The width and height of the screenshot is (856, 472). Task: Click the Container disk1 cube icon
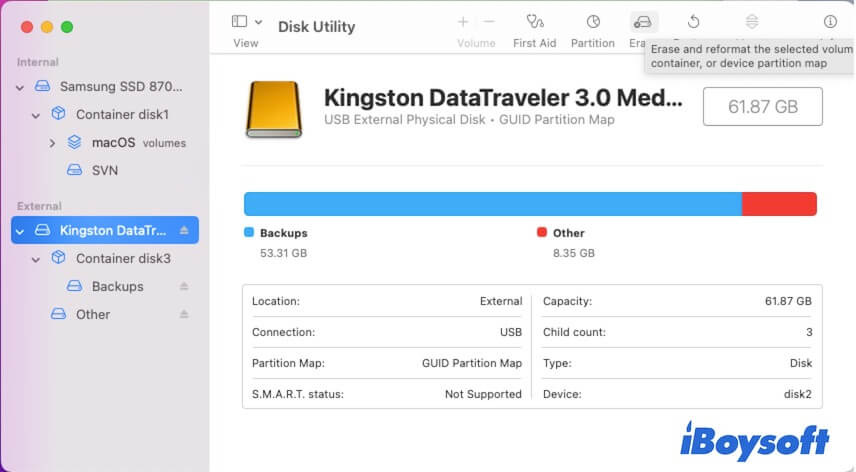(x=58, y=113)
